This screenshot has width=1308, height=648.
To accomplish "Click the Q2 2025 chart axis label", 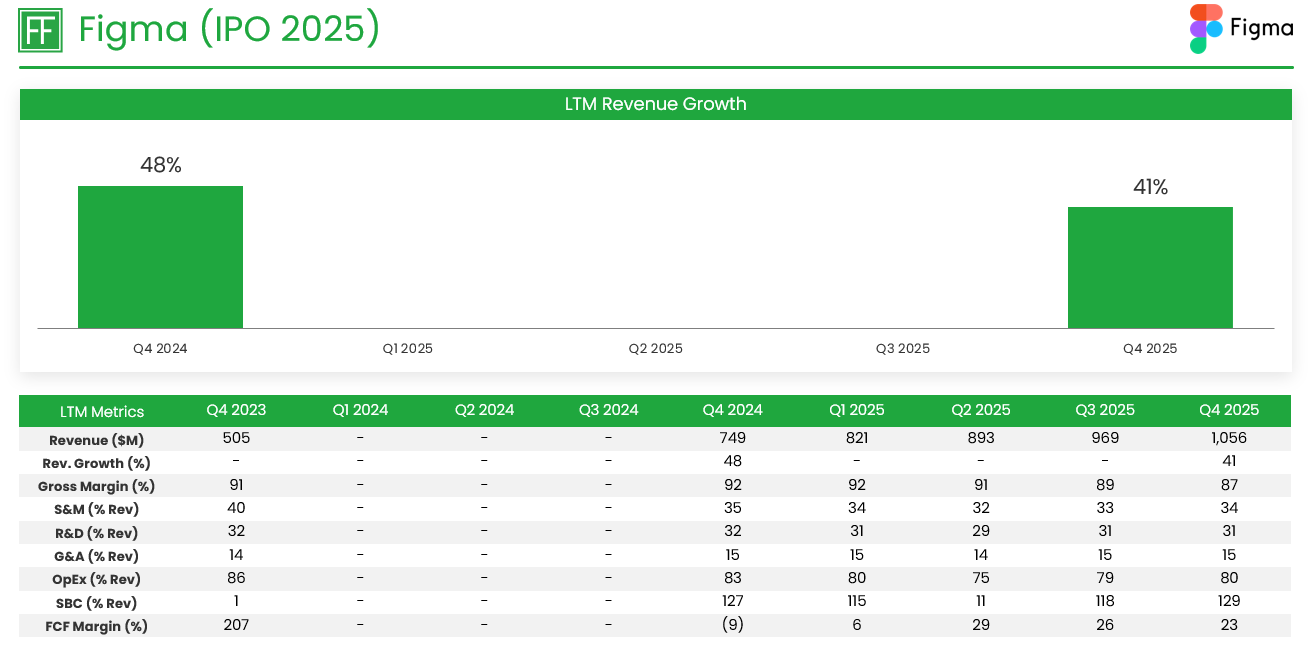I will (x=655, y=349).
